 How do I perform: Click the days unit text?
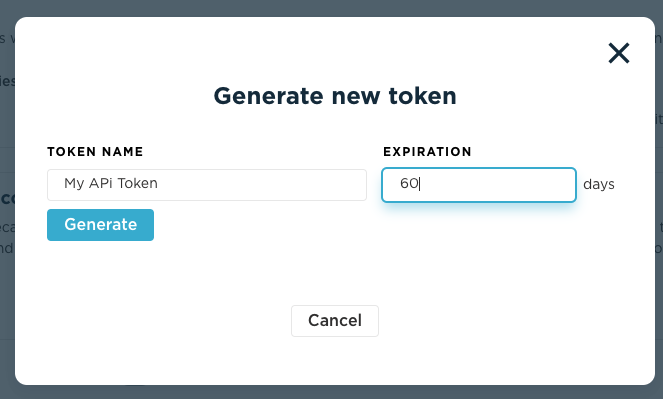(x=599, y=184)
